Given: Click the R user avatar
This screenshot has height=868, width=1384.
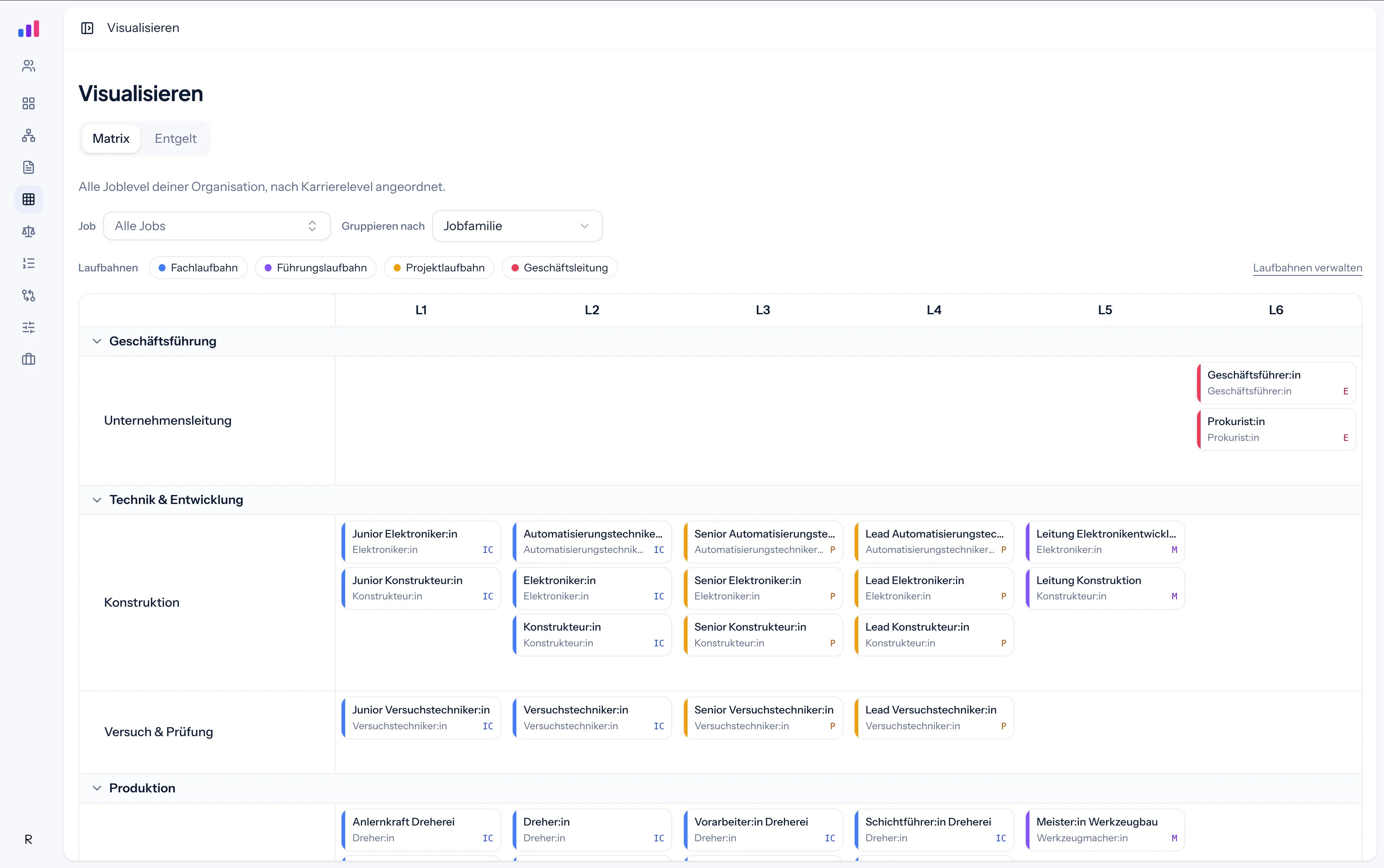Looking at the screenshot, I should click(x=29, y=839).
